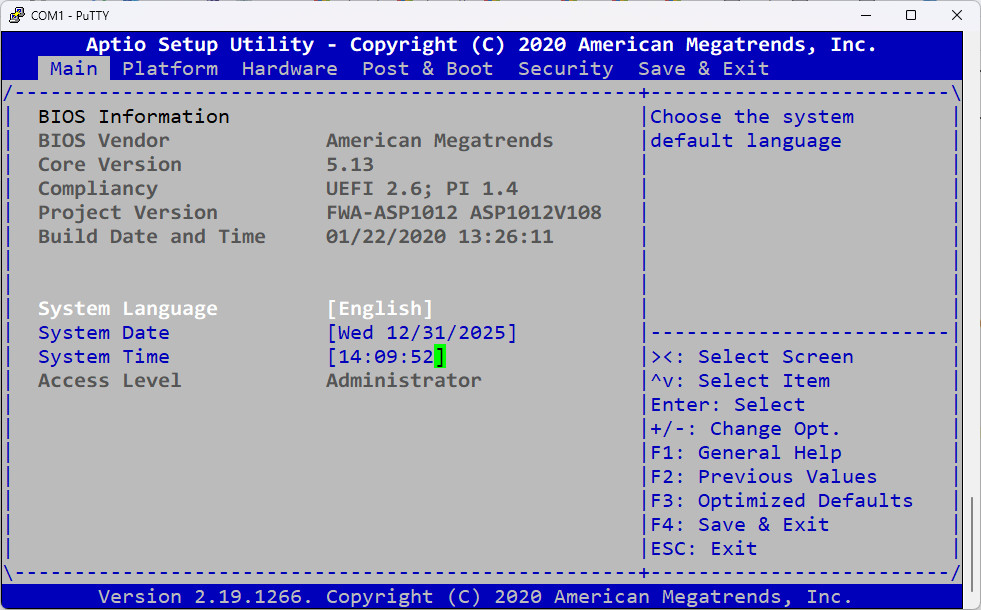Click the PuTTY icon in title bar
The image size is (981, 610).
[17, 15]
